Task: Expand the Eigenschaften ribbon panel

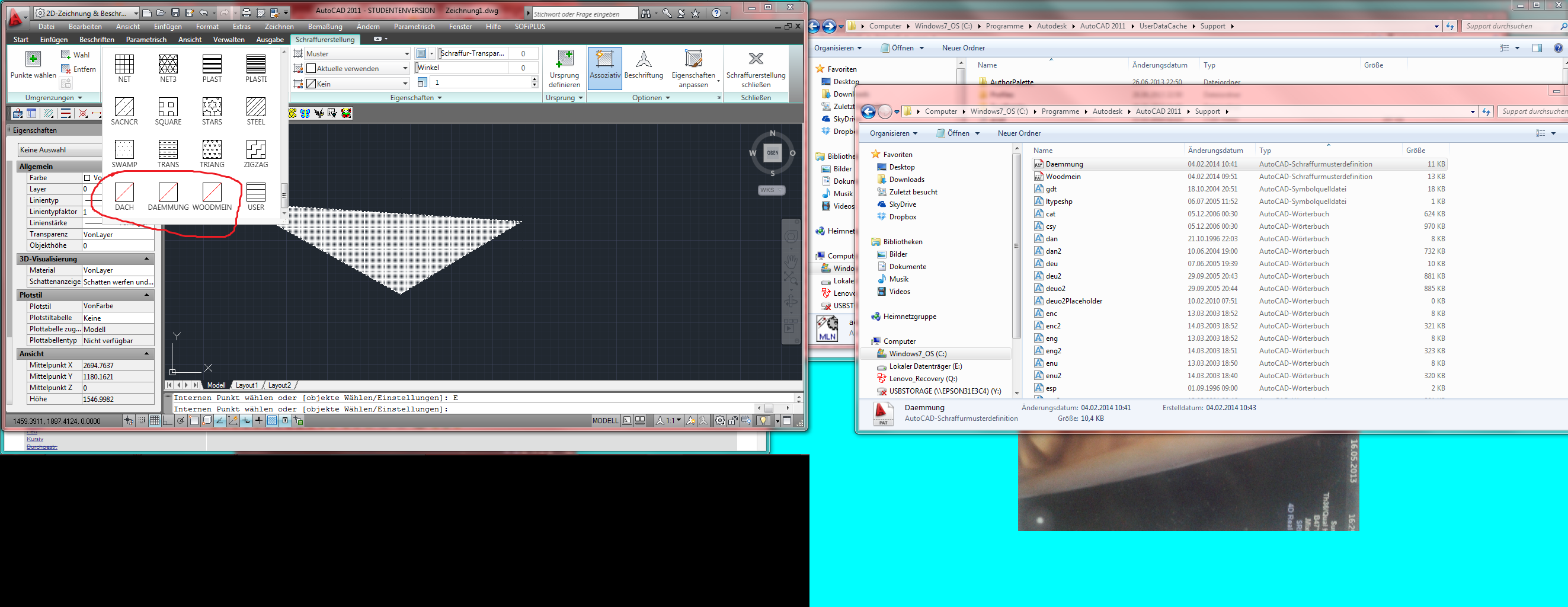Action: tap(417, 97)
